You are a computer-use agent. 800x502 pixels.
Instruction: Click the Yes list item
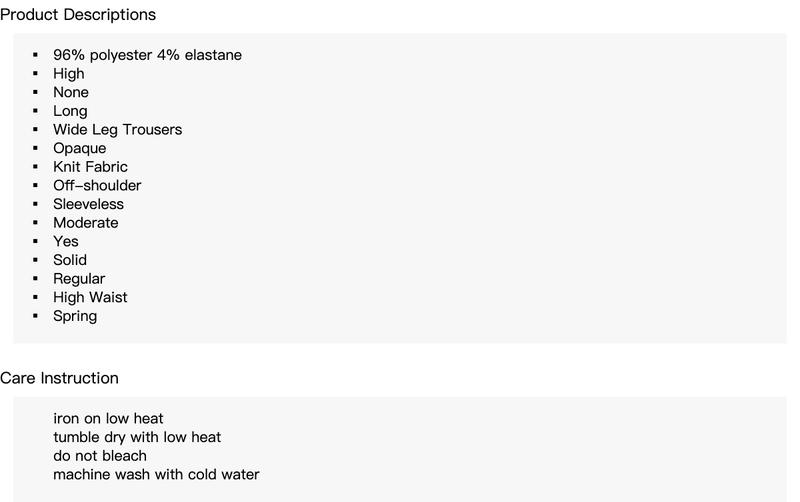pyautogui.click(x=66, y=241)
